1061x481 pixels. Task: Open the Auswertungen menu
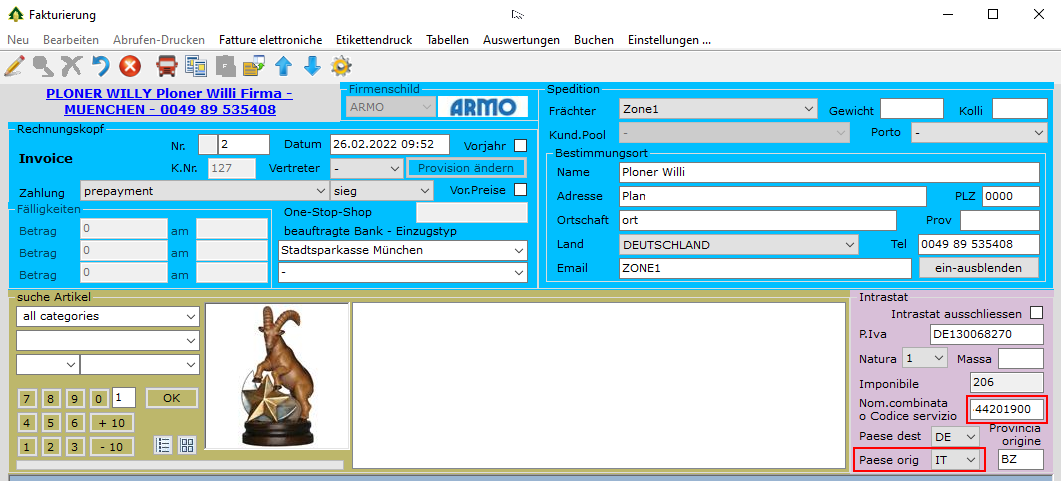tap(521, 40)
